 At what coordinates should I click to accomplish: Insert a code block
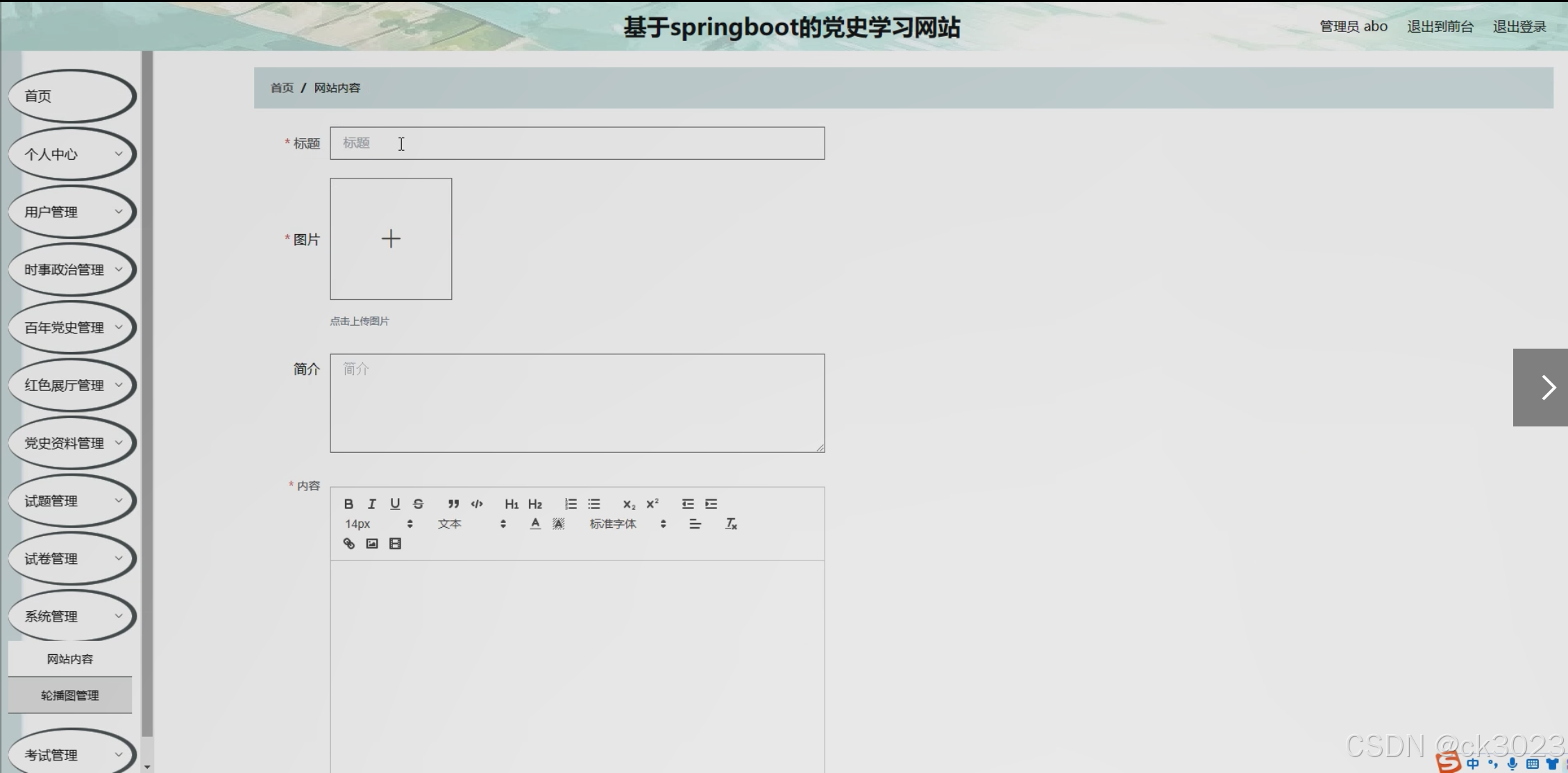pos(477,504)
